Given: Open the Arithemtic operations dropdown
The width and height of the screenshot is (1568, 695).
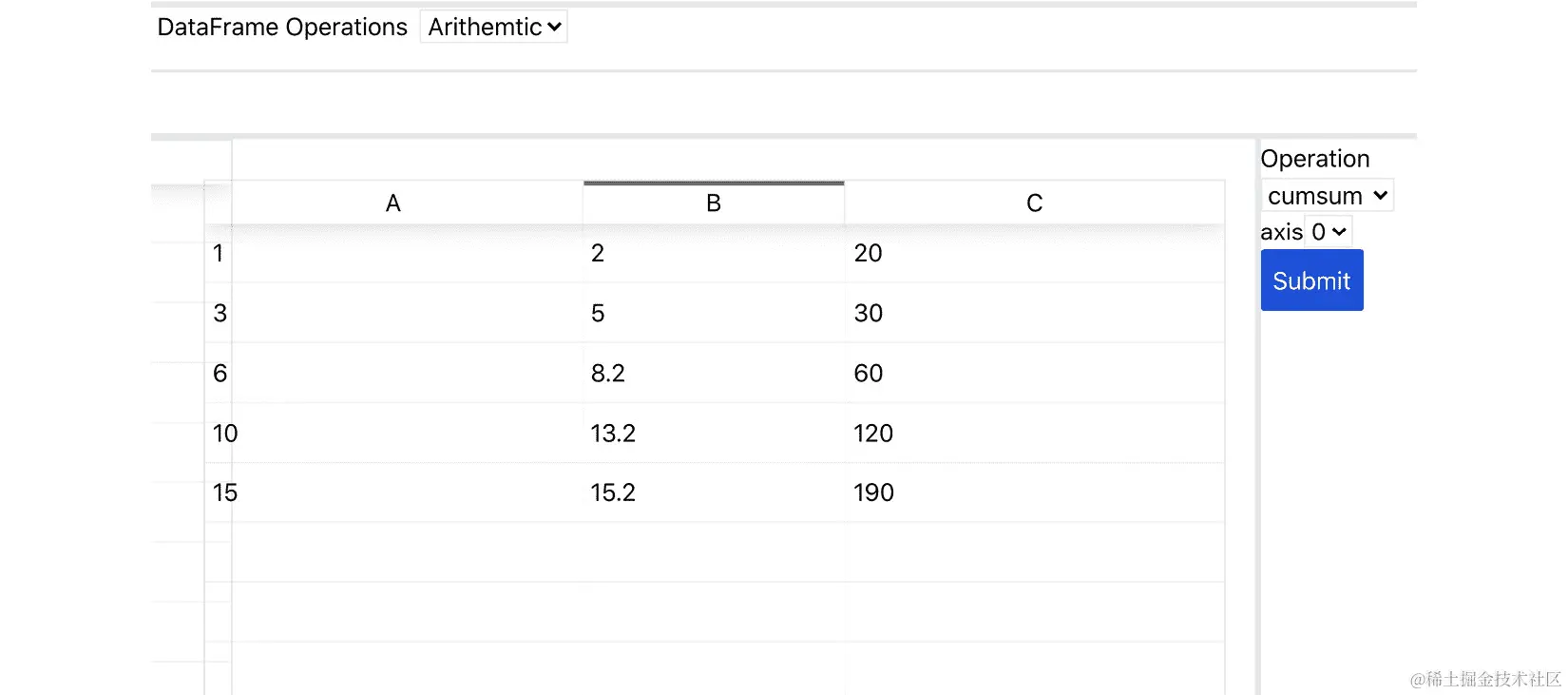Looking at the screenshot, I should 493,27.
